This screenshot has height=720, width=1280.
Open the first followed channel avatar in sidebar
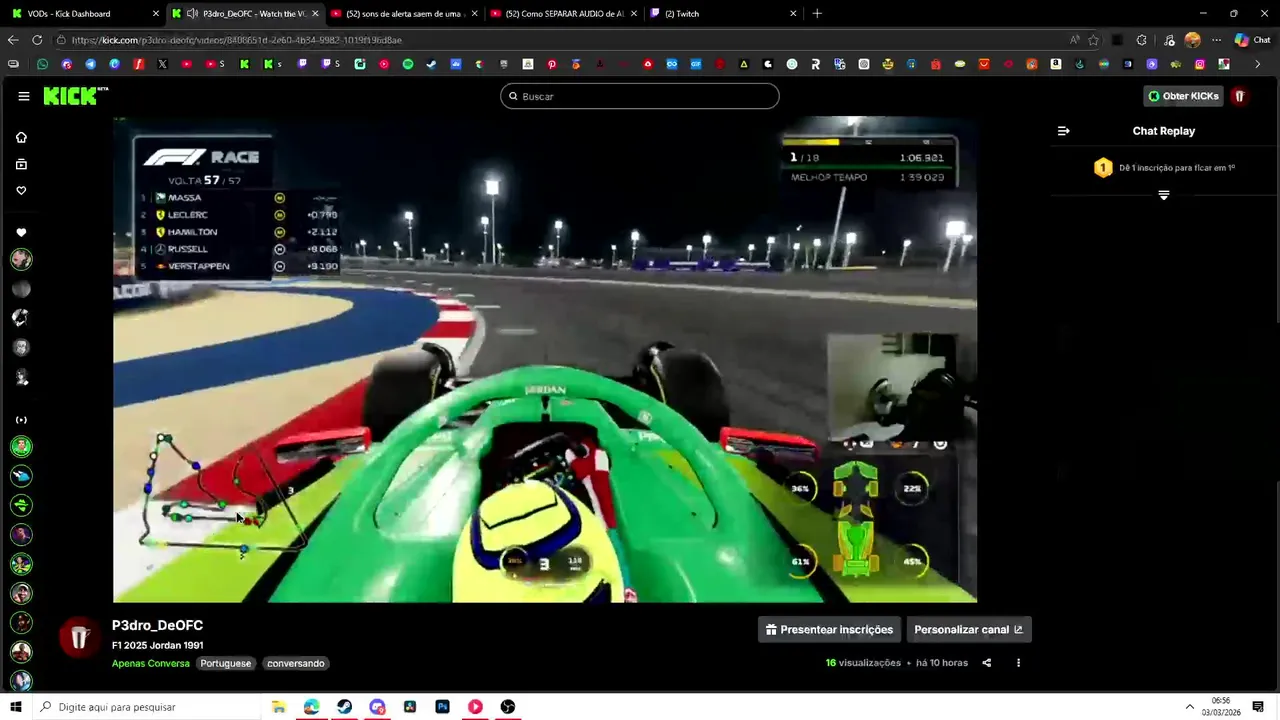(x=21, y=260)
